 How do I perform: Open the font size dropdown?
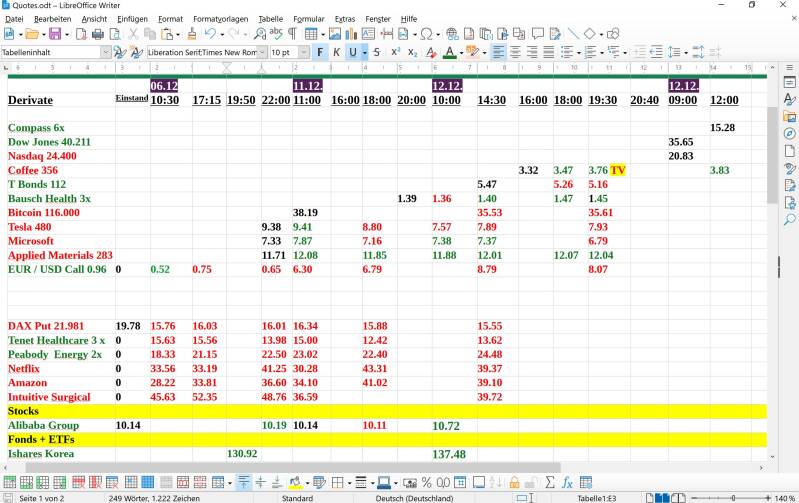(304, 52)
